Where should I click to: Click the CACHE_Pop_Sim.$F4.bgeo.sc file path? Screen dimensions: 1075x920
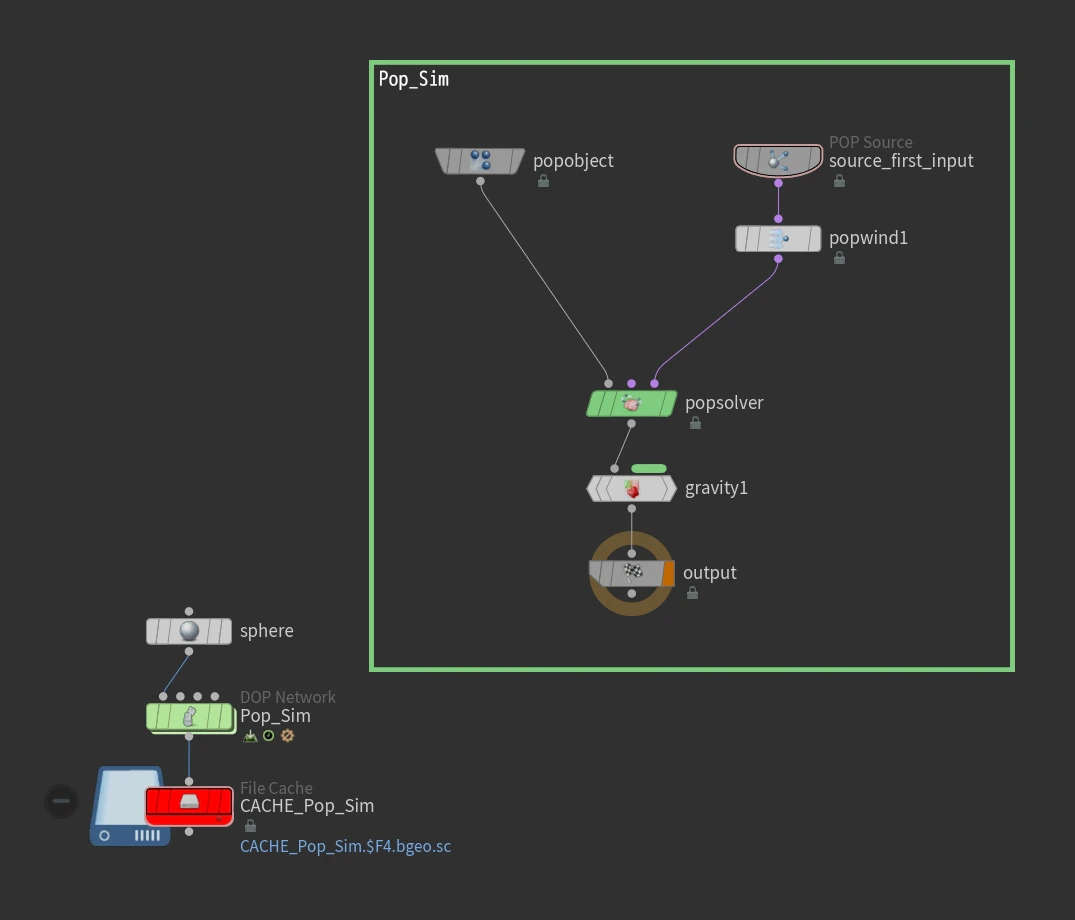click(x=346, y=847)
